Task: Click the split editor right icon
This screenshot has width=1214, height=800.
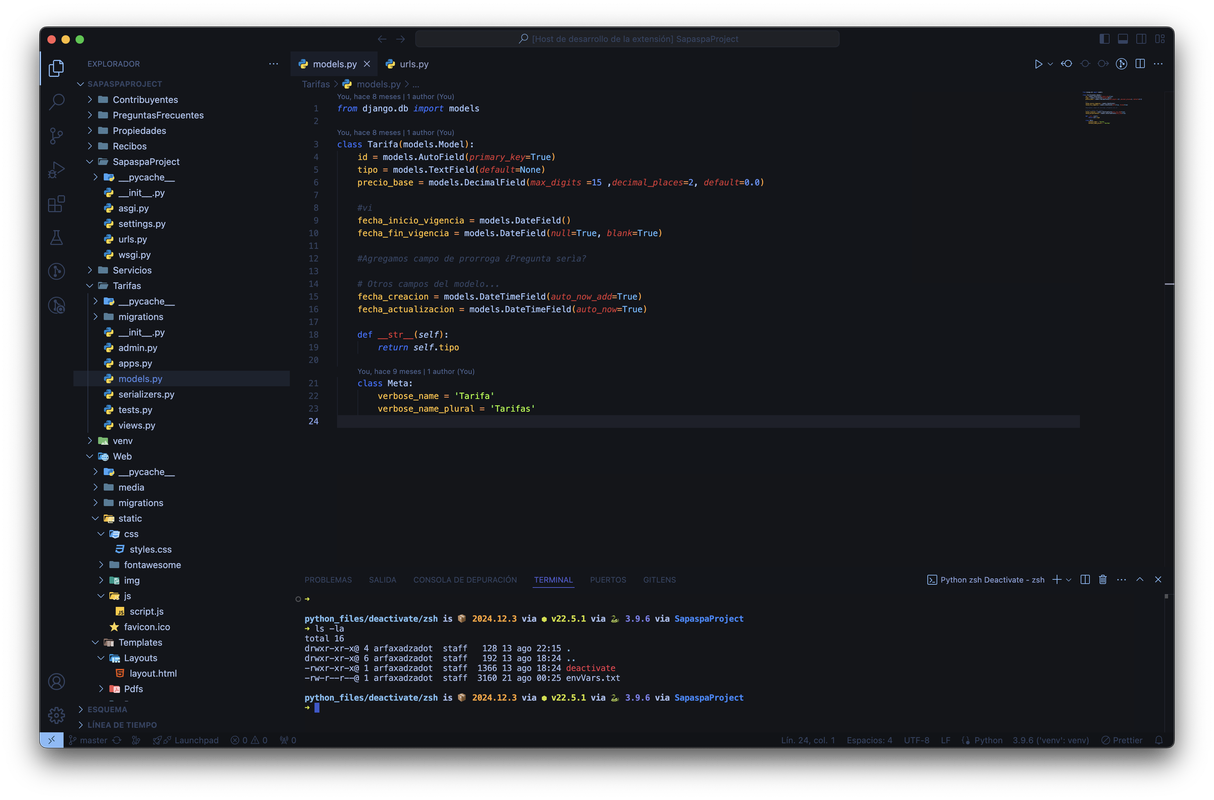Action: coord(1140,64)
